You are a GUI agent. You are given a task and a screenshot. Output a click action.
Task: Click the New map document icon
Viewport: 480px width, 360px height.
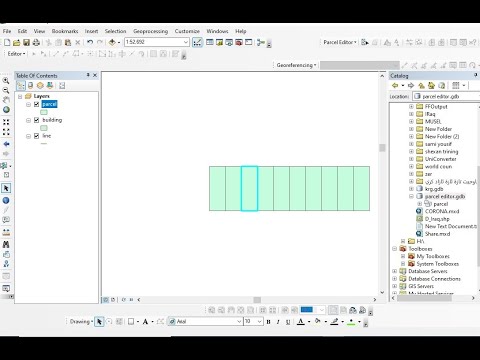pos(7,42)
